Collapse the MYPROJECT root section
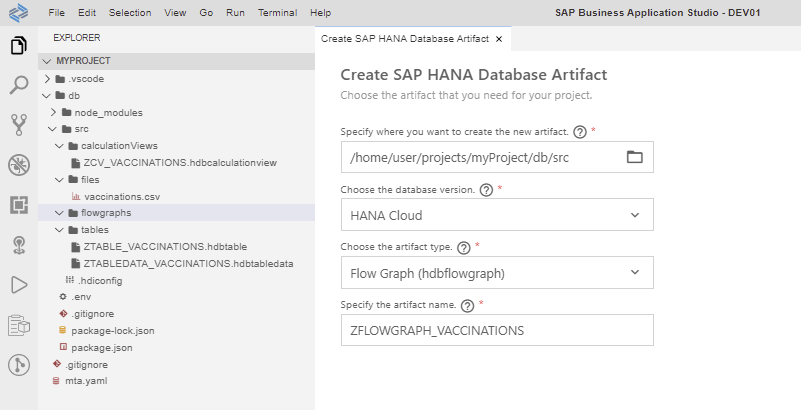This screenshot has height=410, width=801. pyautogui.click(x=47, y=61)
